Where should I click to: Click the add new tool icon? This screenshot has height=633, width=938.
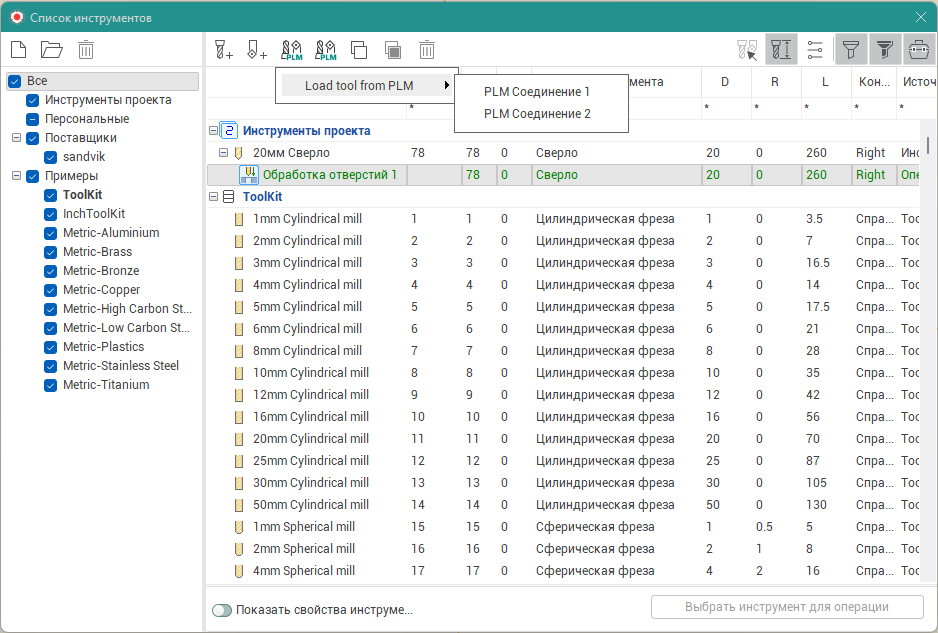(224, 49)
